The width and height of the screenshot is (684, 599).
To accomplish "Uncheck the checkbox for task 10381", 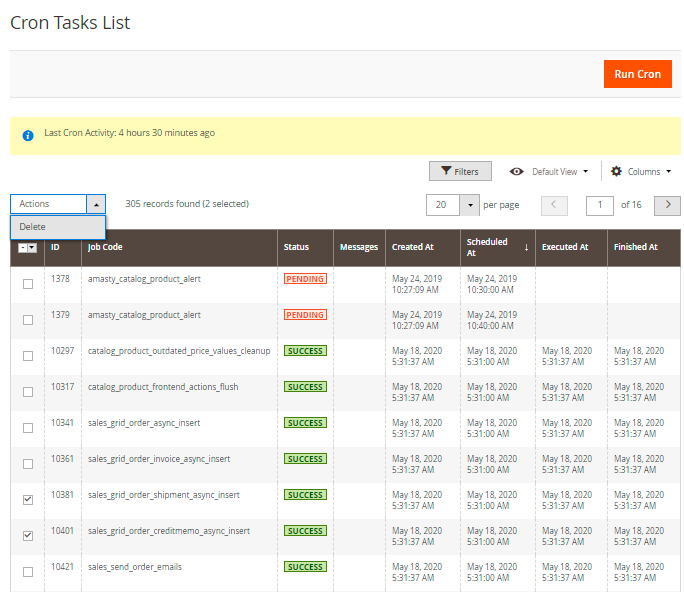I will pos(28,499).
